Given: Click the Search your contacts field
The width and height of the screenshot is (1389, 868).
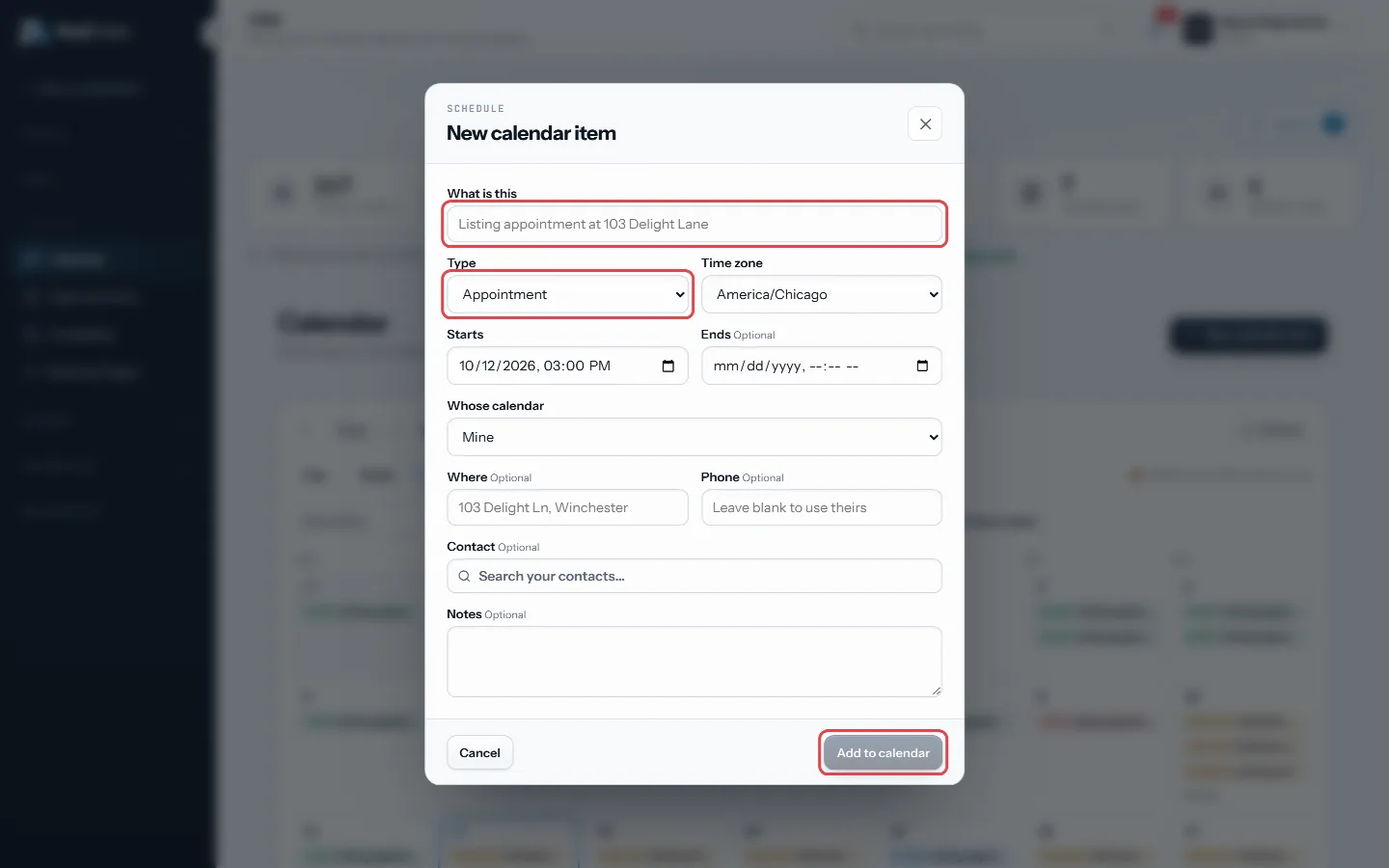Looking at the screenshot, I should pyautogui.click(x=694, y=576).
